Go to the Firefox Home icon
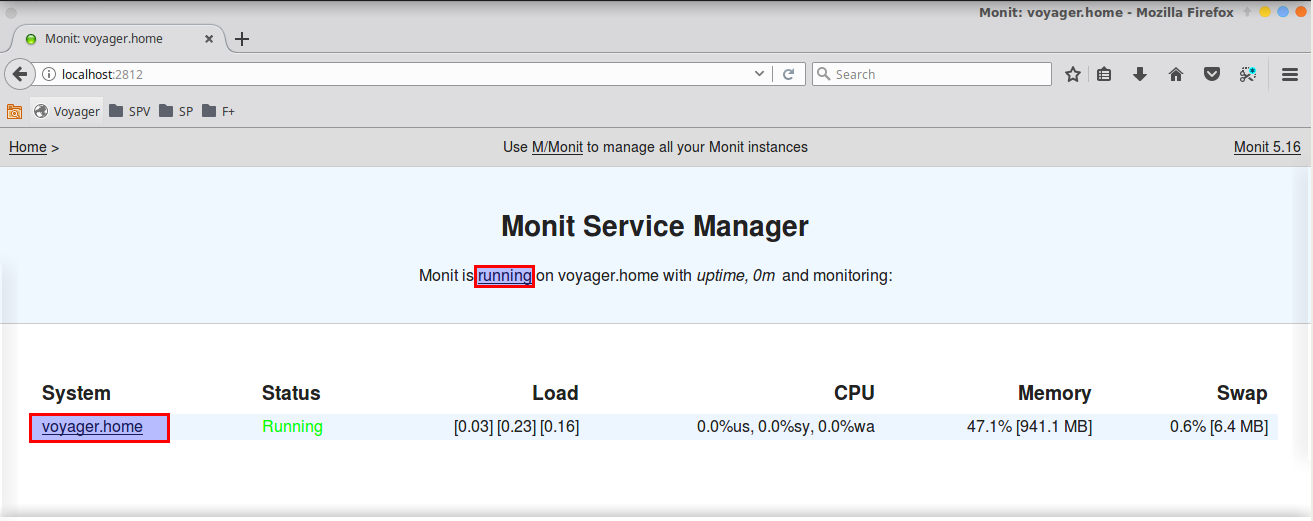Viewport: 1313px width, 521px height. tap(1176, 74)
